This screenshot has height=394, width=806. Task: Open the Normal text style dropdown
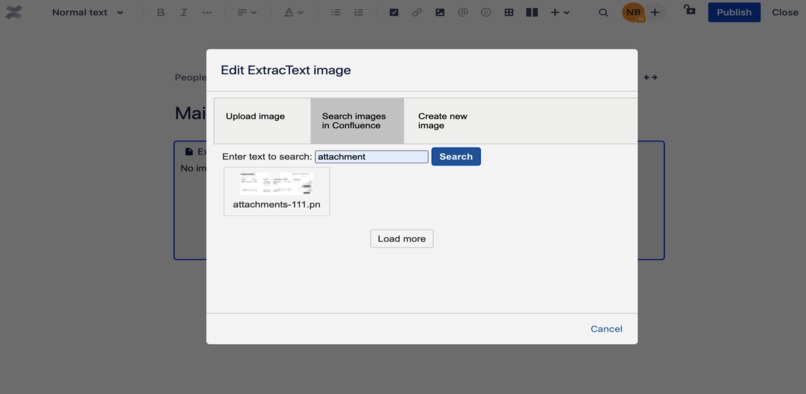tap(87, 12)
